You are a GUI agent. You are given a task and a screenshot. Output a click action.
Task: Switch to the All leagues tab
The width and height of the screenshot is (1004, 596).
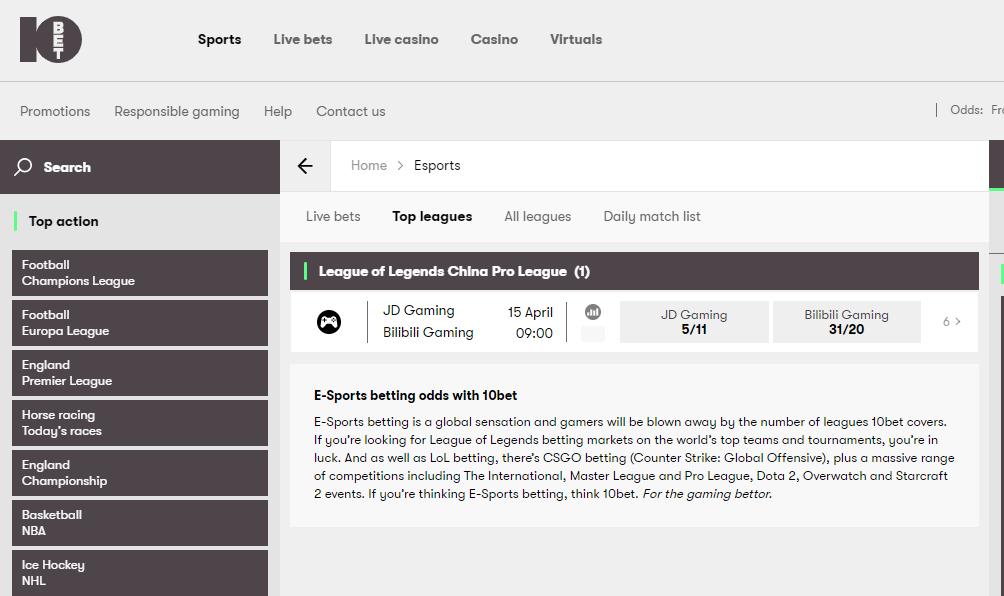point(537,216)
